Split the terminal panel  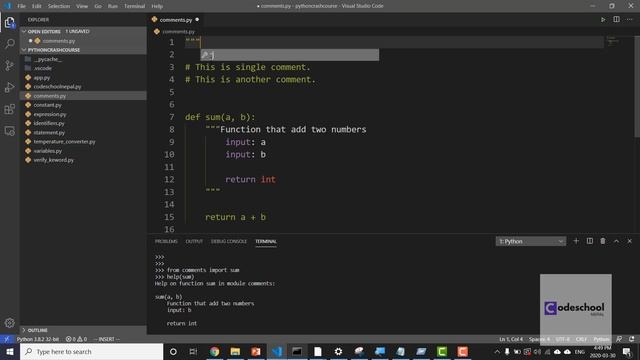tap(589, 241)
